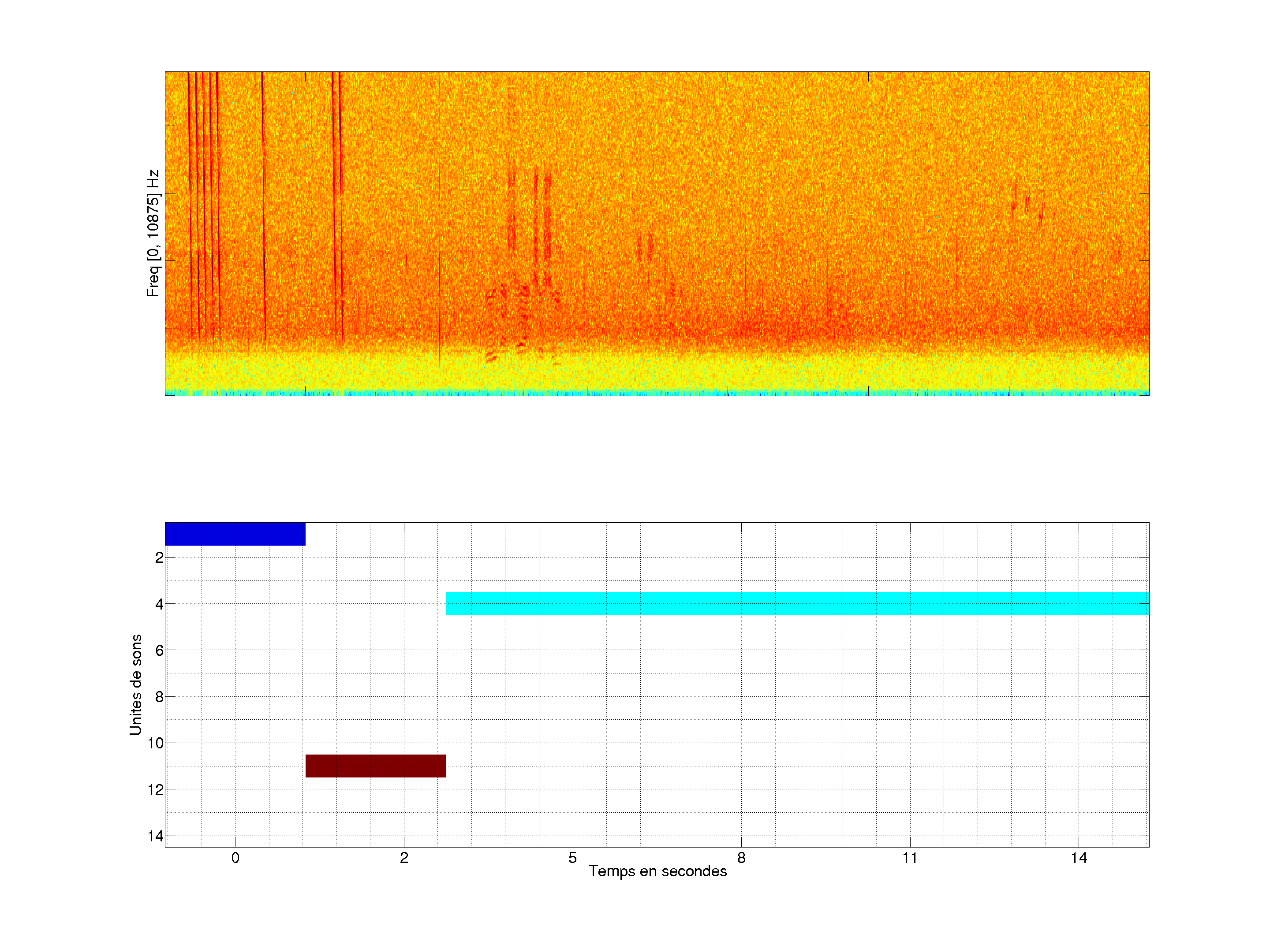Click x-axis tick label 14
1270x952 pixels.
point(1078,858)
